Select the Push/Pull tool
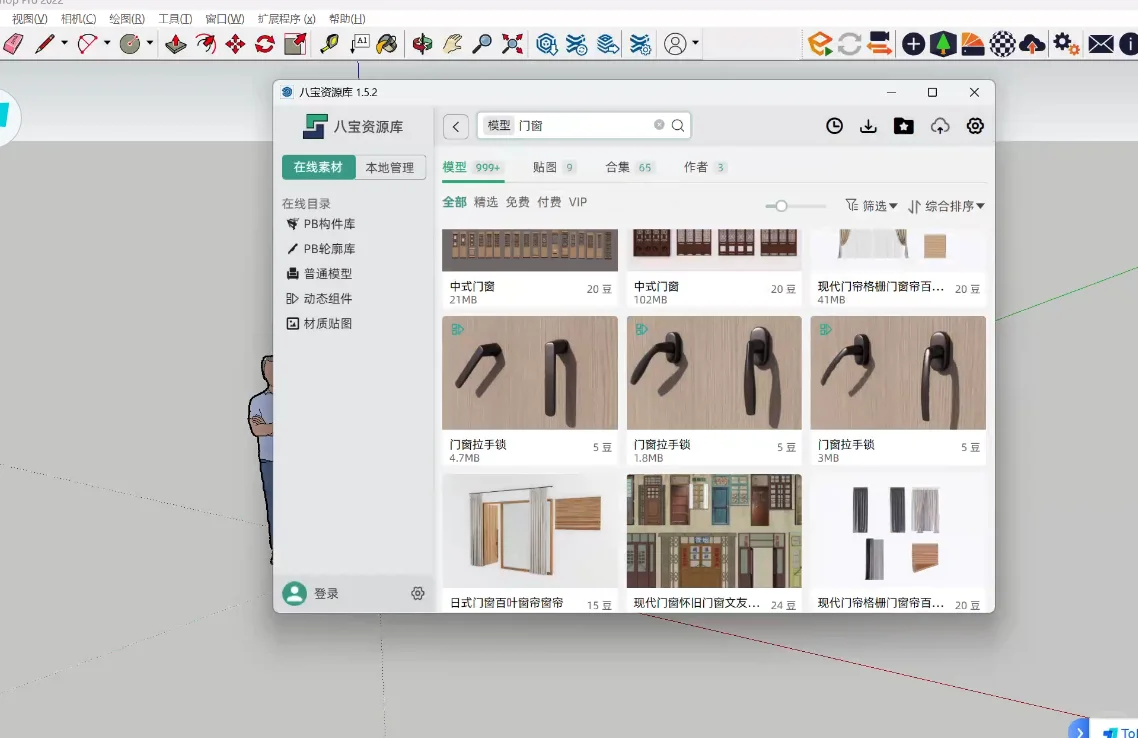The image size is (1138, 738). [176, 44]
